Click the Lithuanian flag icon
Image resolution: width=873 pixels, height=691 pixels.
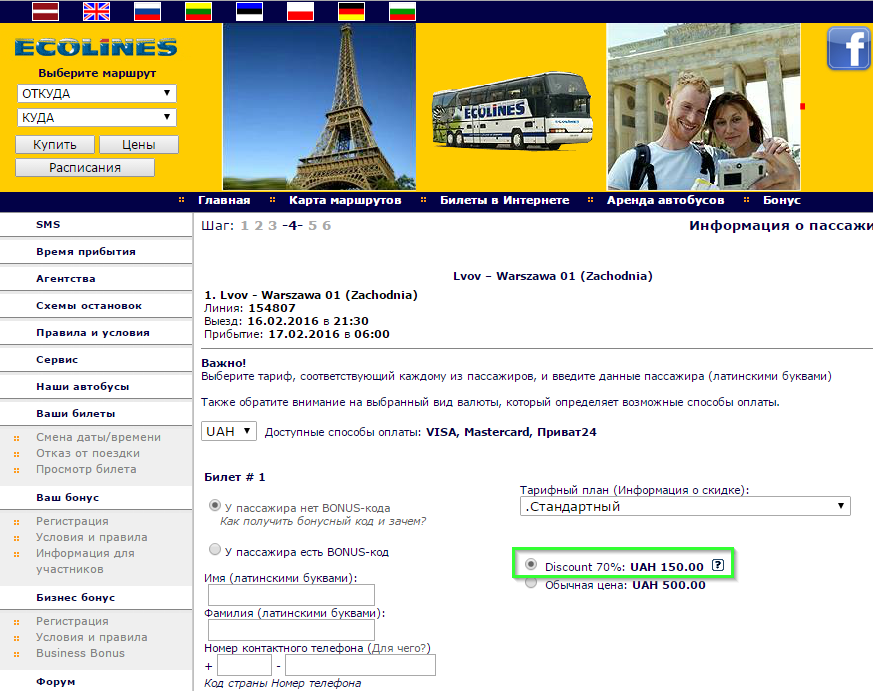point(198,11)
